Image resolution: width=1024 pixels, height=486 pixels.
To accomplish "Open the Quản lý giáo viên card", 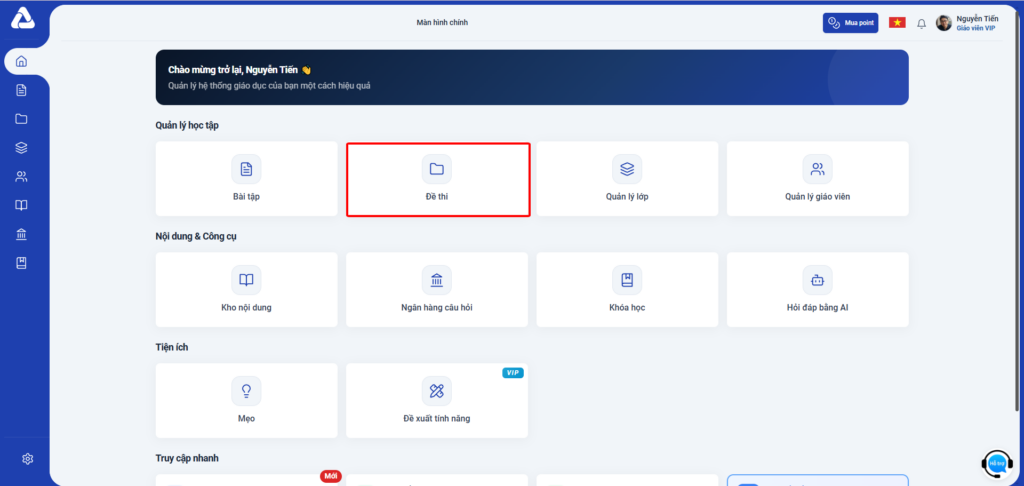I will click(x=818, y=178).
